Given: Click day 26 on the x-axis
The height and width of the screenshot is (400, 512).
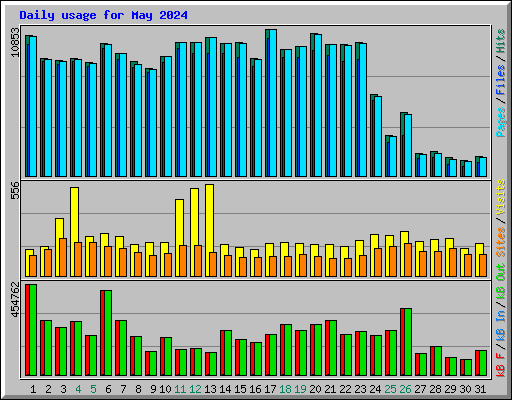Looking at the screenshot, I should [405, 389].
